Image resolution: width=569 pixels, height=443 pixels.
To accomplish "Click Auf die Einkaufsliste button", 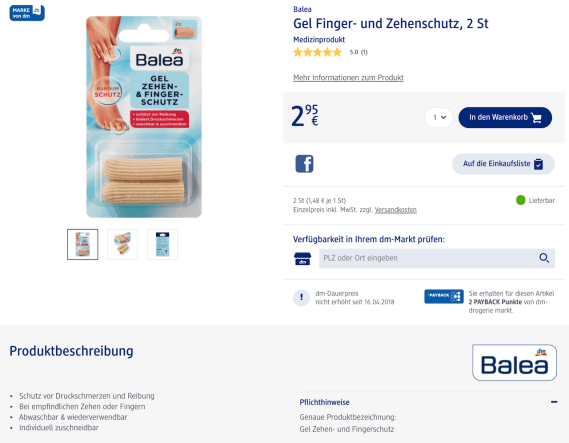I will tap(503, 164).
